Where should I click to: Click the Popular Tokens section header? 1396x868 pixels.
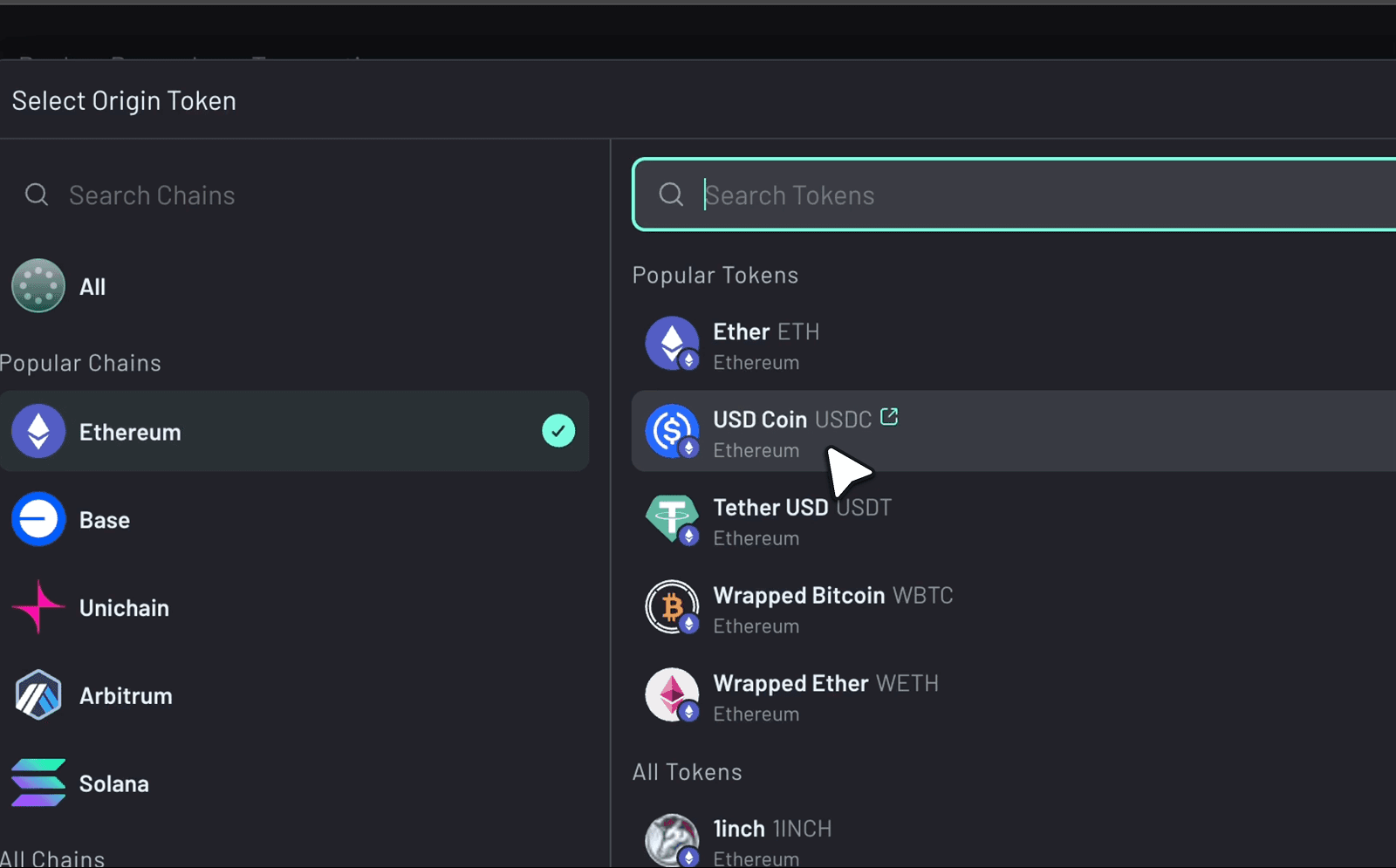[715, 275]
